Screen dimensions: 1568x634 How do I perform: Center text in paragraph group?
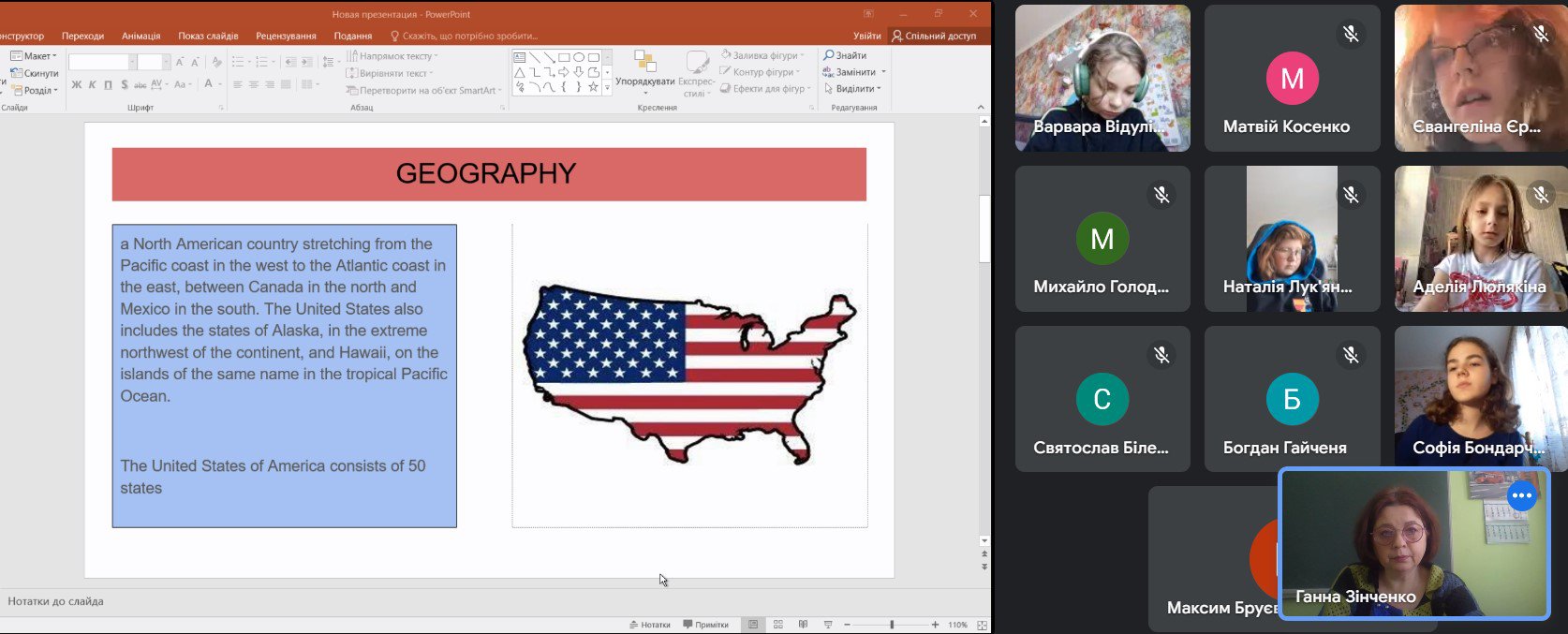[253, 85]
